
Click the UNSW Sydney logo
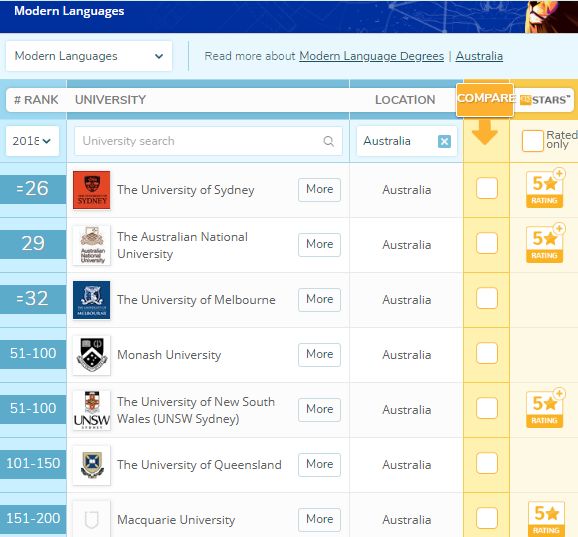[91, 409]
